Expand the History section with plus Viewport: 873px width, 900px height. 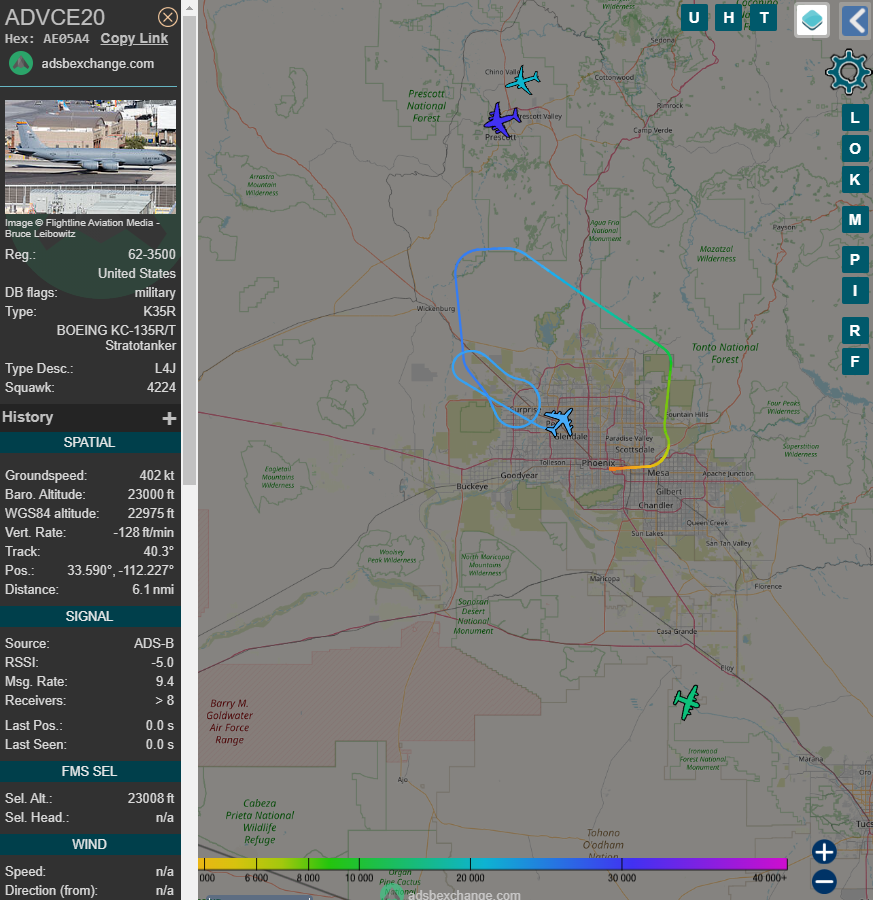point(169,418)
